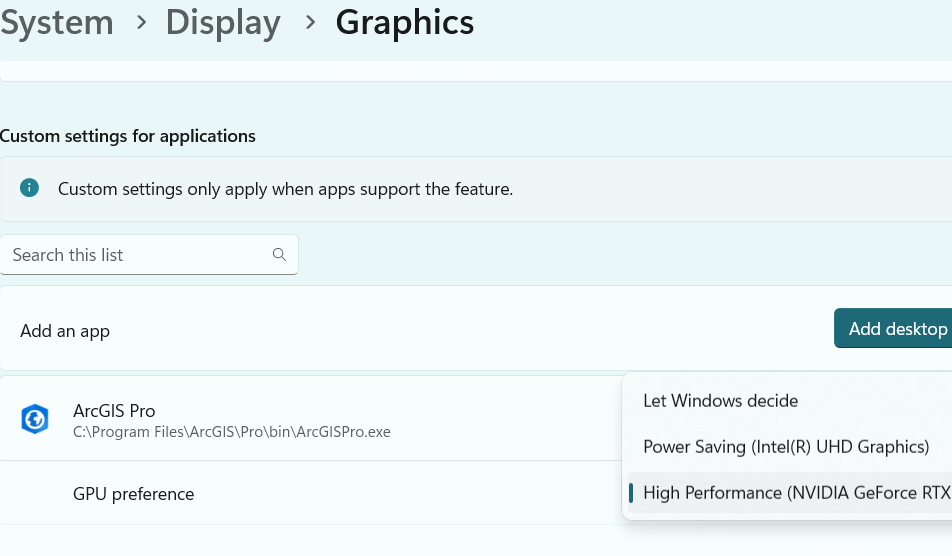This screenshot has height=556, width=952.
Task: Click the chevron between System and Display
Action: (140, 22)
